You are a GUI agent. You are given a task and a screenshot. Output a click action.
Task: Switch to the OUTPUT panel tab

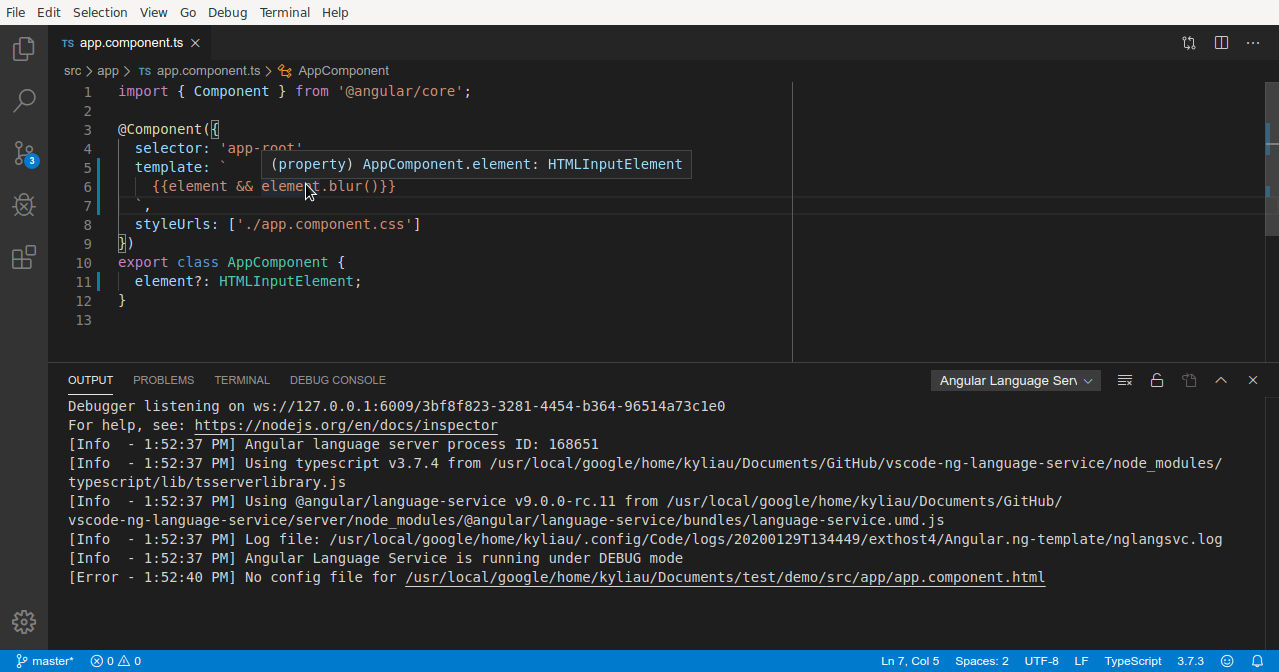tap(90, 380)
